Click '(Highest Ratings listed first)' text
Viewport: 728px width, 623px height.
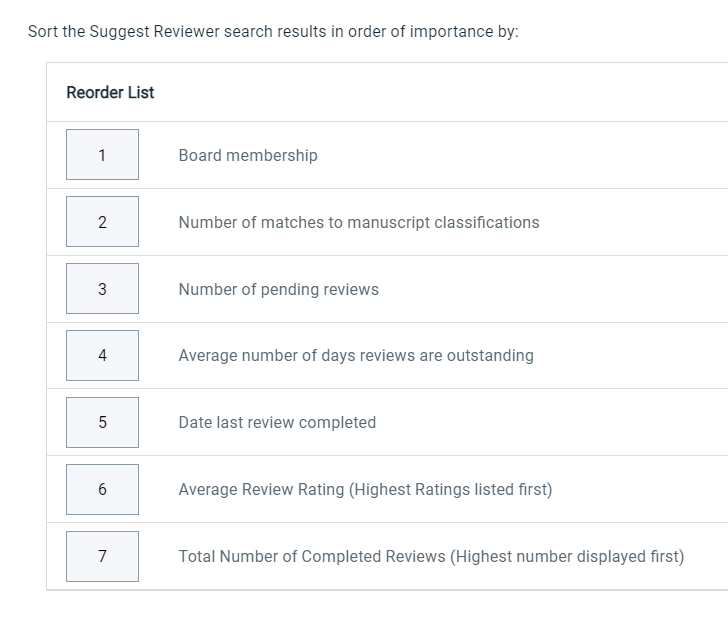pos(450,489)
